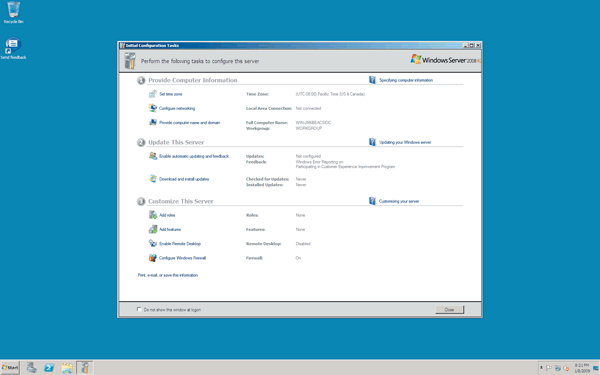The height and width of the screenshot is (375, 600).
Task: Launch Windows PowerShell from the taskbar
Action: tap(49, 368)
